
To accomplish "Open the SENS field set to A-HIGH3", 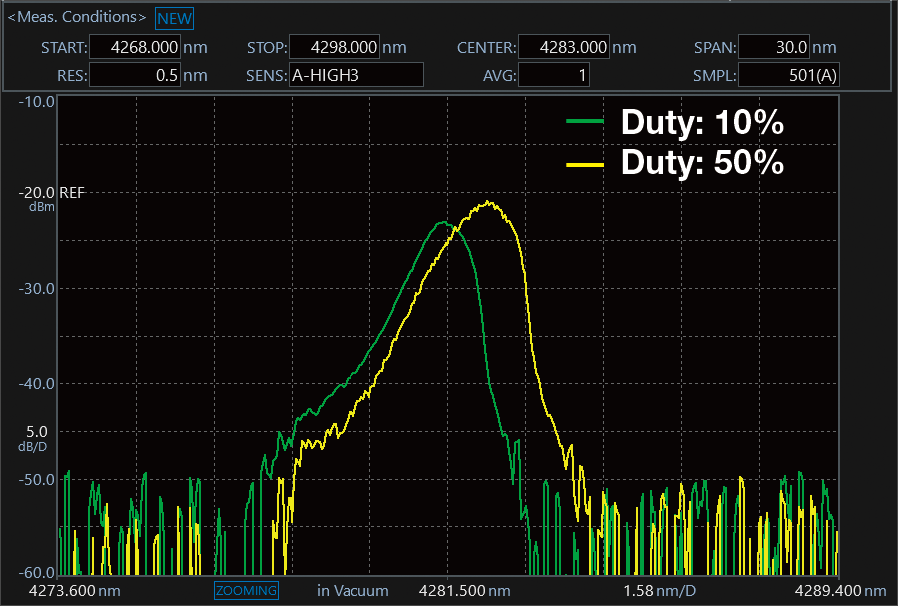I will tap(355, 75).
